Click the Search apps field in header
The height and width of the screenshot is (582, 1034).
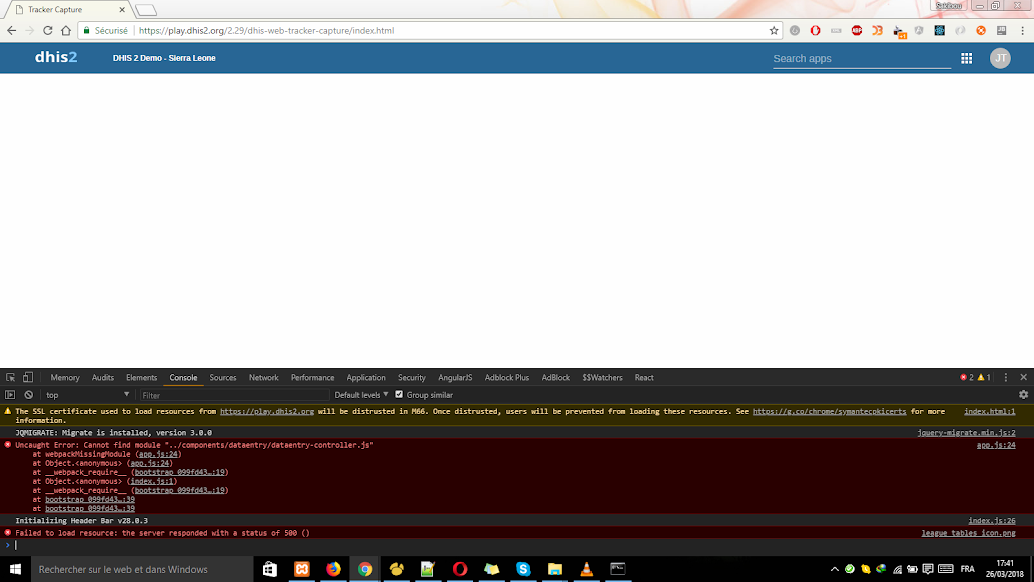point(861,59)
